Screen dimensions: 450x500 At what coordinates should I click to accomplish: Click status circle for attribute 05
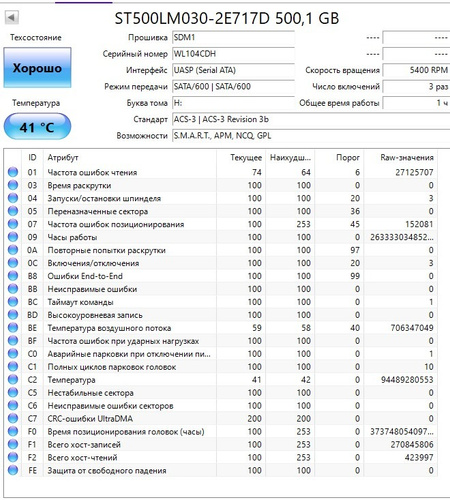(13, 211)
